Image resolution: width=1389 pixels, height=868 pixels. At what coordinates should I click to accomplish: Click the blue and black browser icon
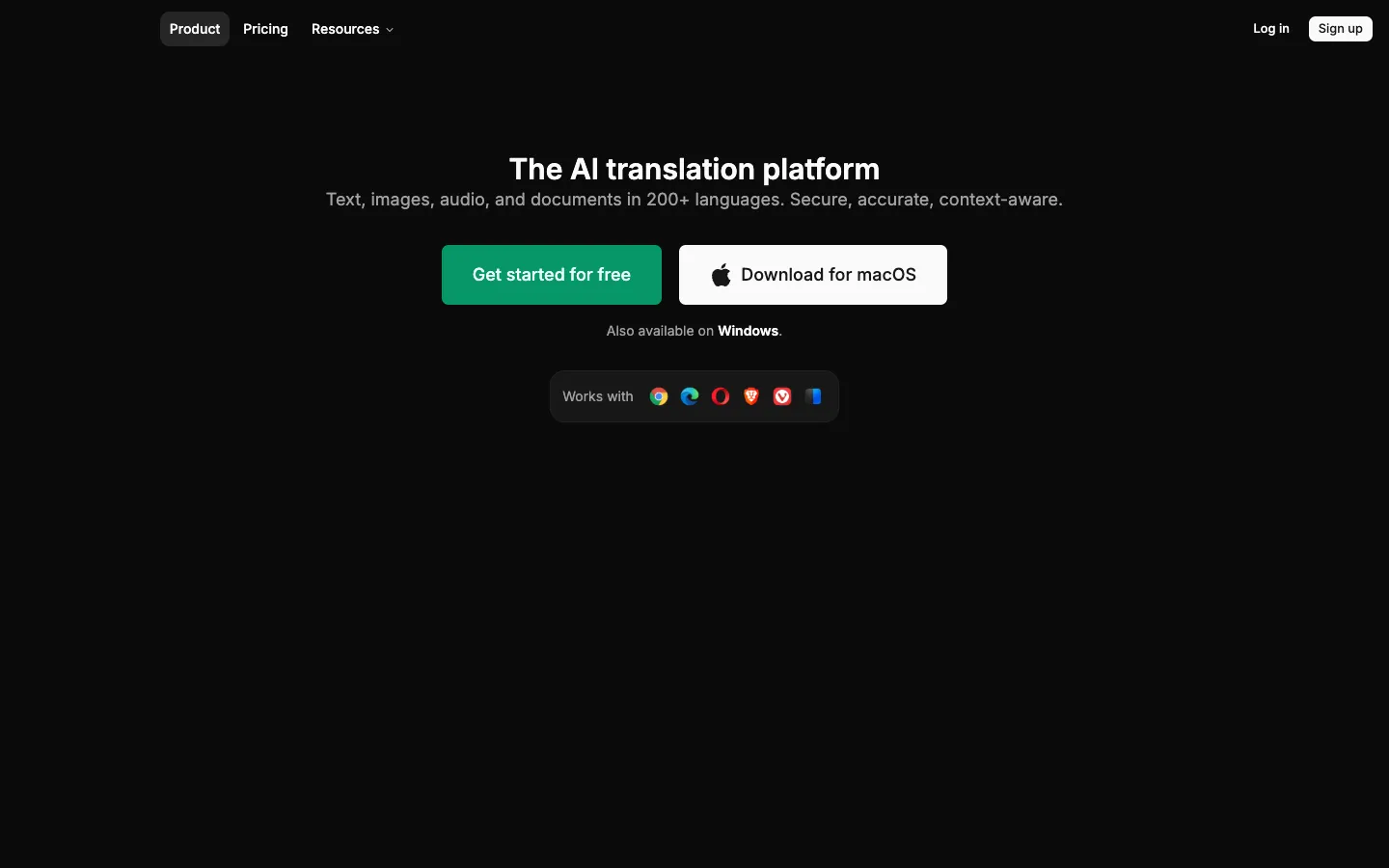(813, 396)
